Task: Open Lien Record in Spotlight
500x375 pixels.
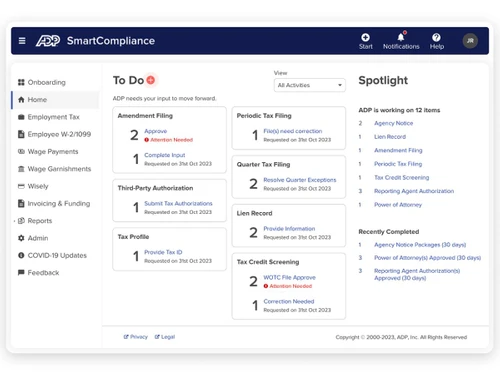Action: [390, 137]
